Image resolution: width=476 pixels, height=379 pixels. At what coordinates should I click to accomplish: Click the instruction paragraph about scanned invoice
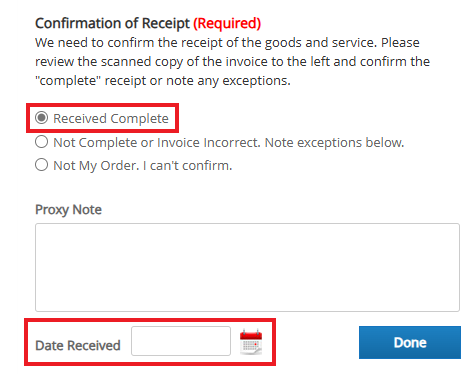point(232,62)
